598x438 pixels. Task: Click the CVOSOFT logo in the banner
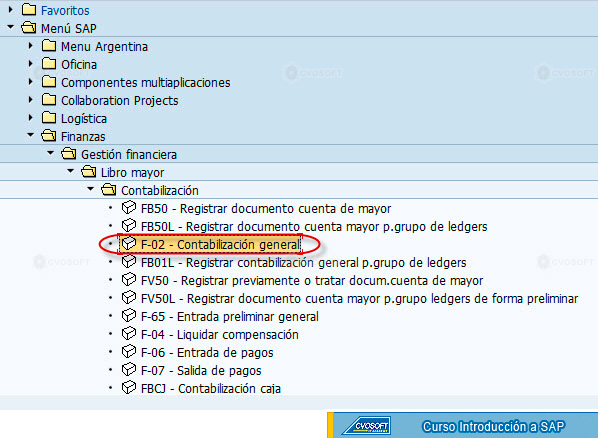point(367,425)
